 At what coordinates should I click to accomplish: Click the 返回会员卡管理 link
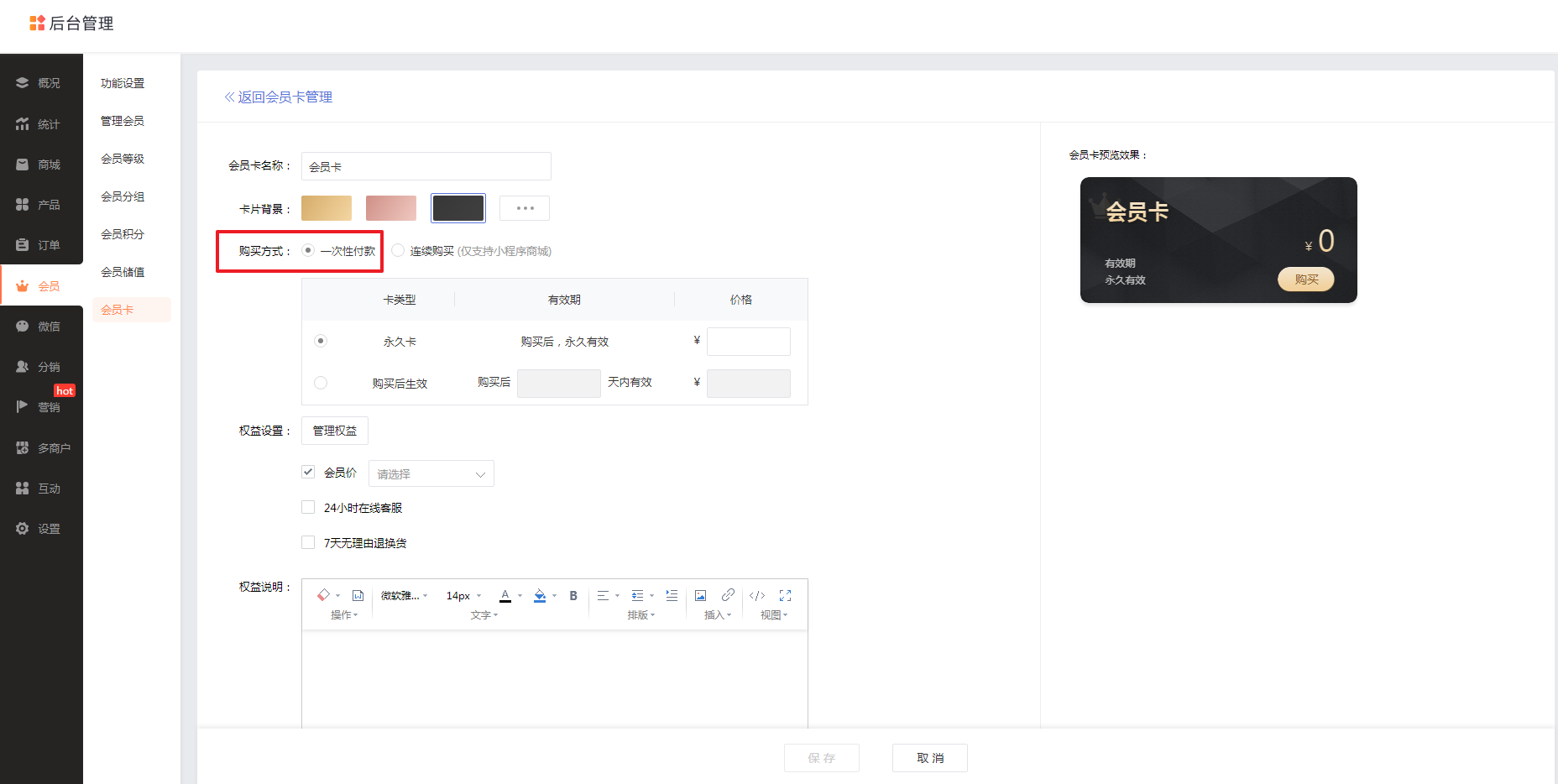click(278, 97)
